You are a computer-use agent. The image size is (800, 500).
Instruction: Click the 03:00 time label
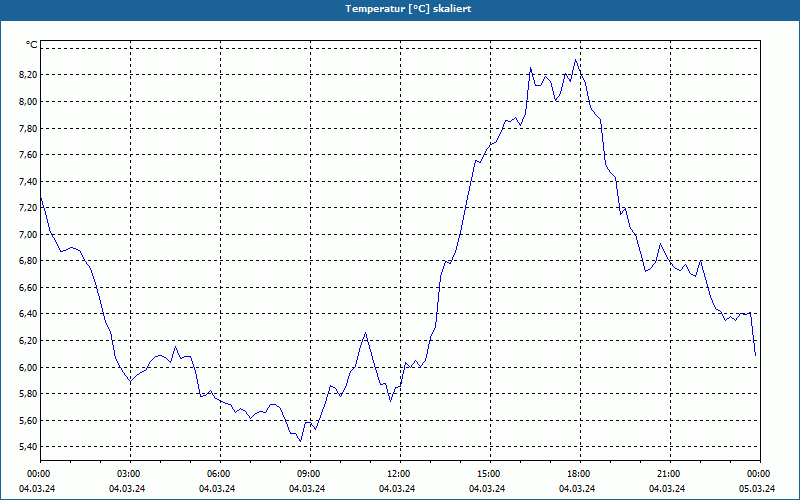pyautogui.click(x=127, y=474)
